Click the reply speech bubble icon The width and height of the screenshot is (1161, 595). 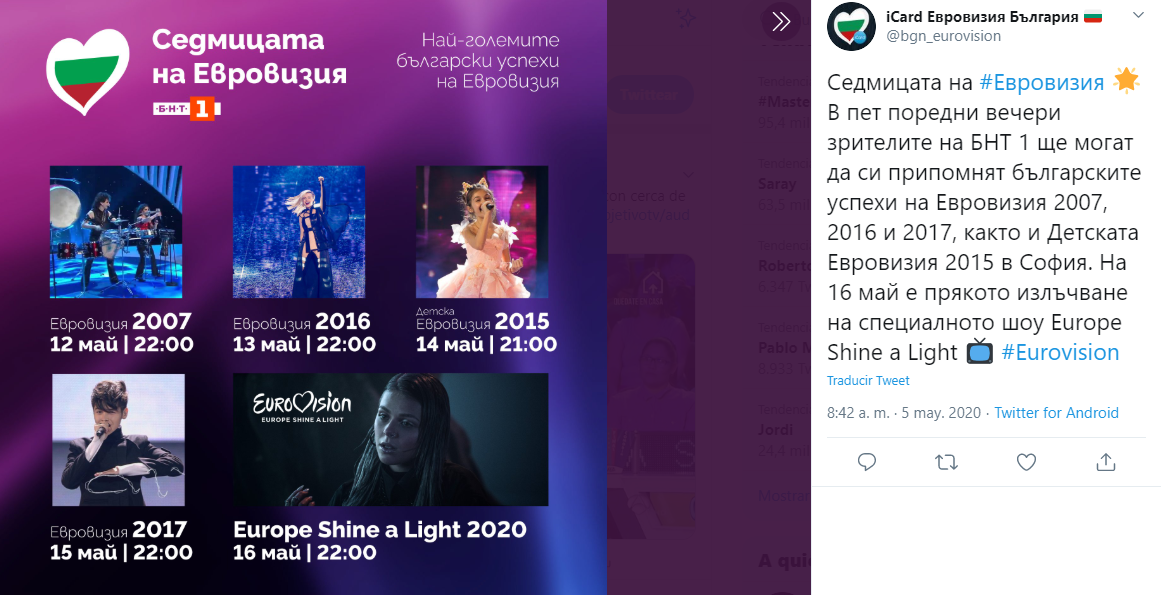pyautogui.click(x=866, y=463)
